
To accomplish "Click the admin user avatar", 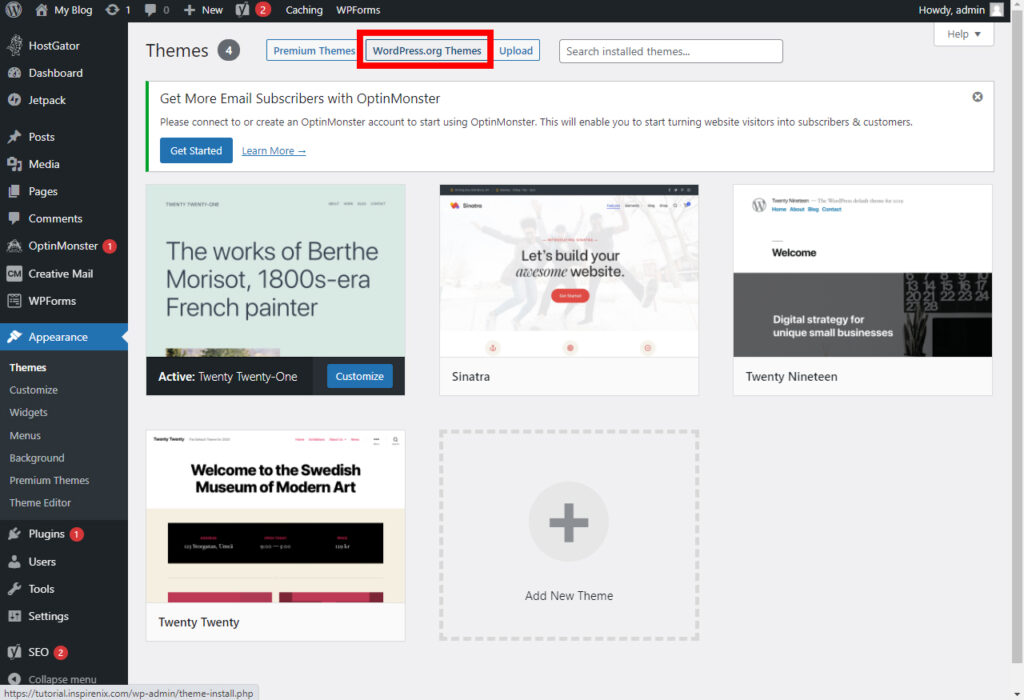I will (996, 10).
